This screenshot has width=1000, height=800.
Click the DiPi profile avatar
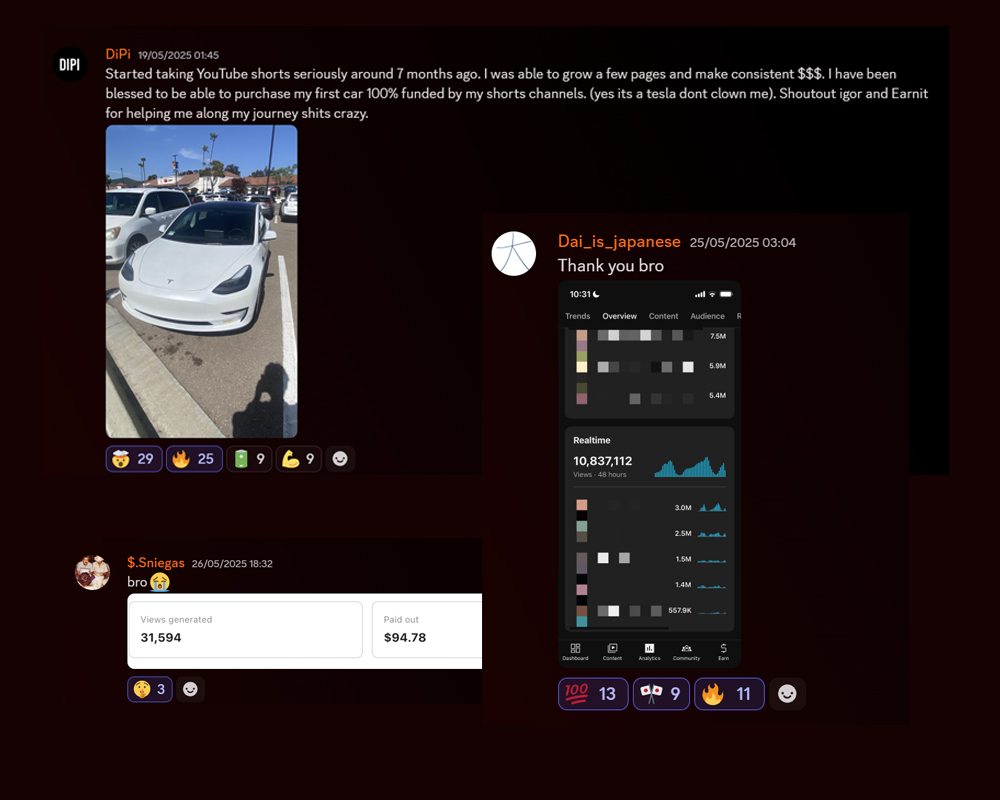point(70,65)
